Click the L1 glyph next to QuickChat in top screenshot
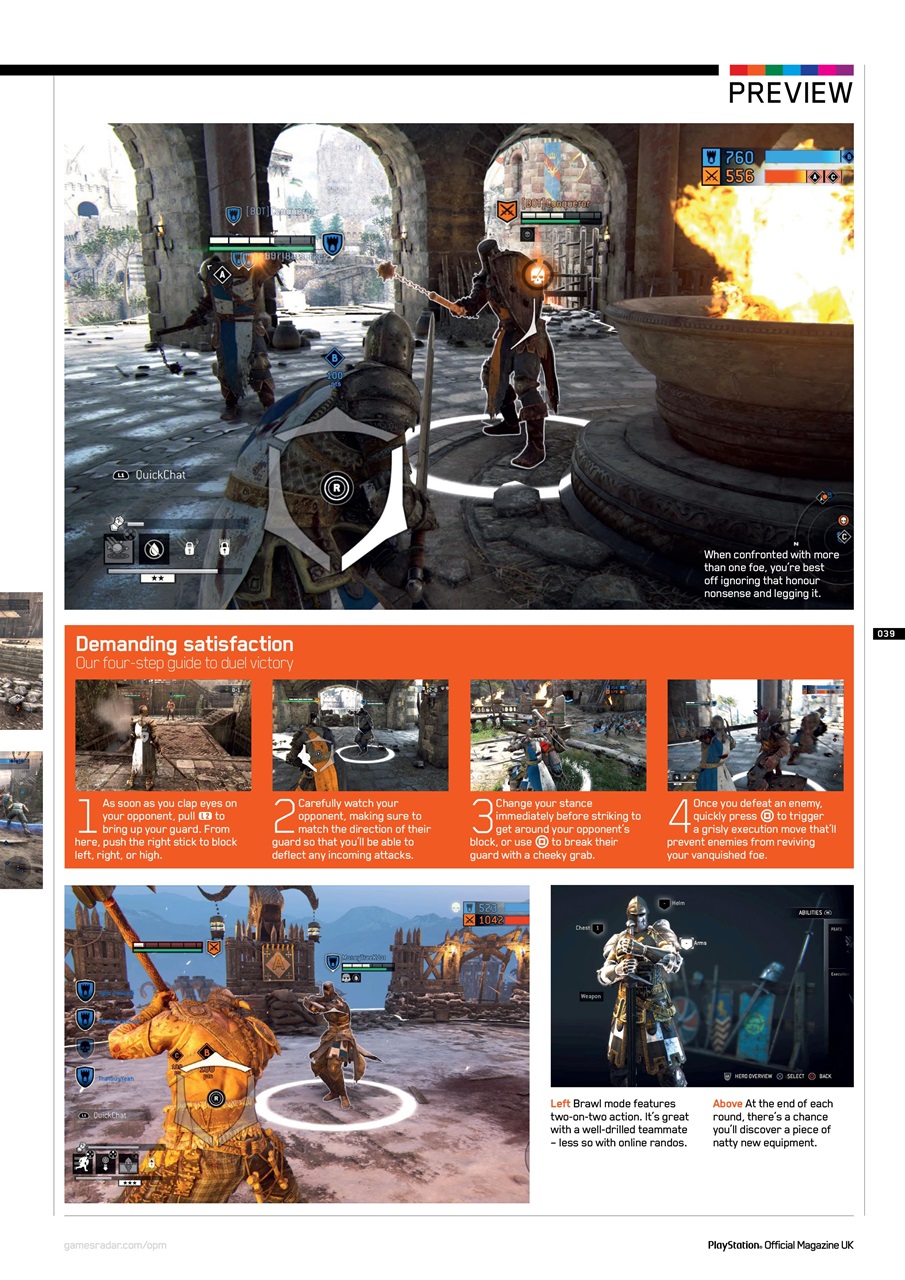 [121, 475]
